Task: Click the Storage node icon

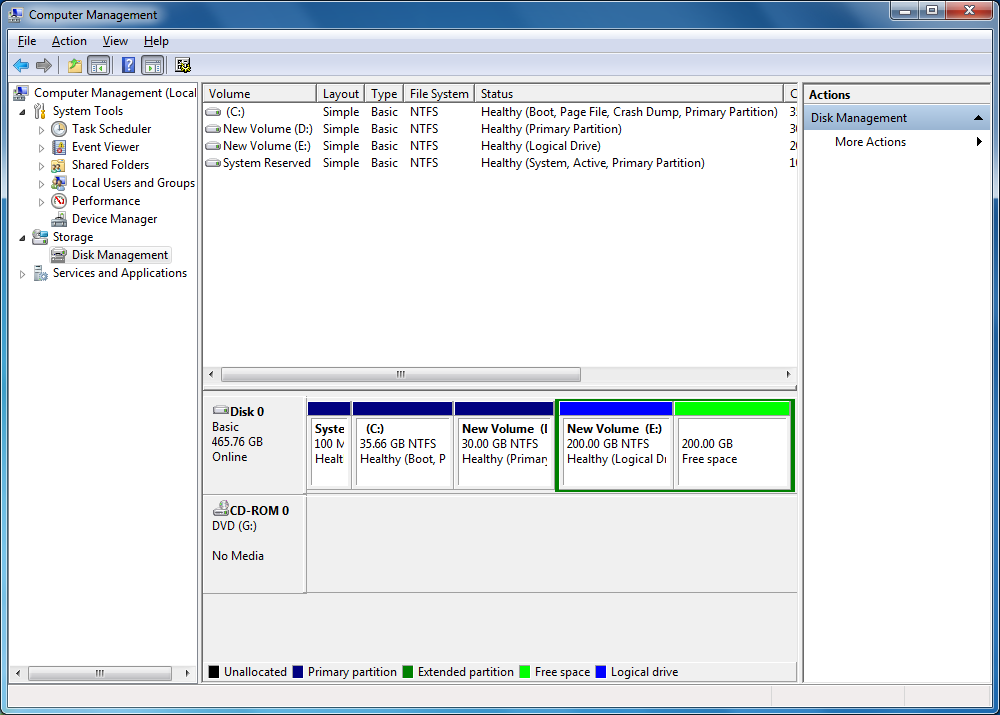Action: [x=40, y=237]
